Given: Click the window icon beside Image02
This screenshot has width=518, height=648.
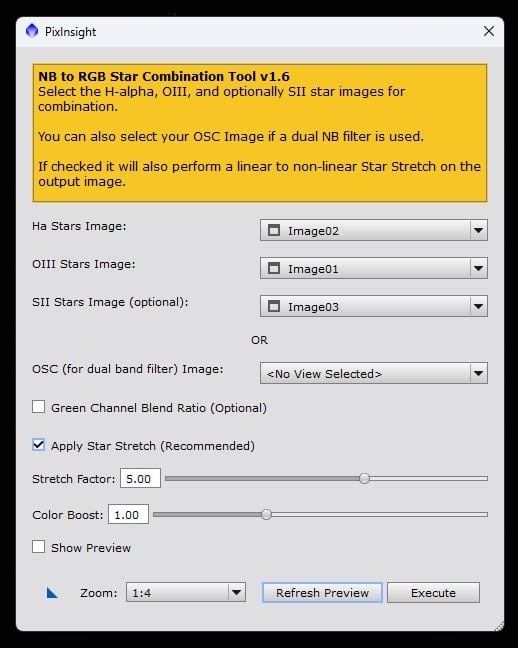Looking at the screenshot, I should pyautogui.click(x=274, y=230).
